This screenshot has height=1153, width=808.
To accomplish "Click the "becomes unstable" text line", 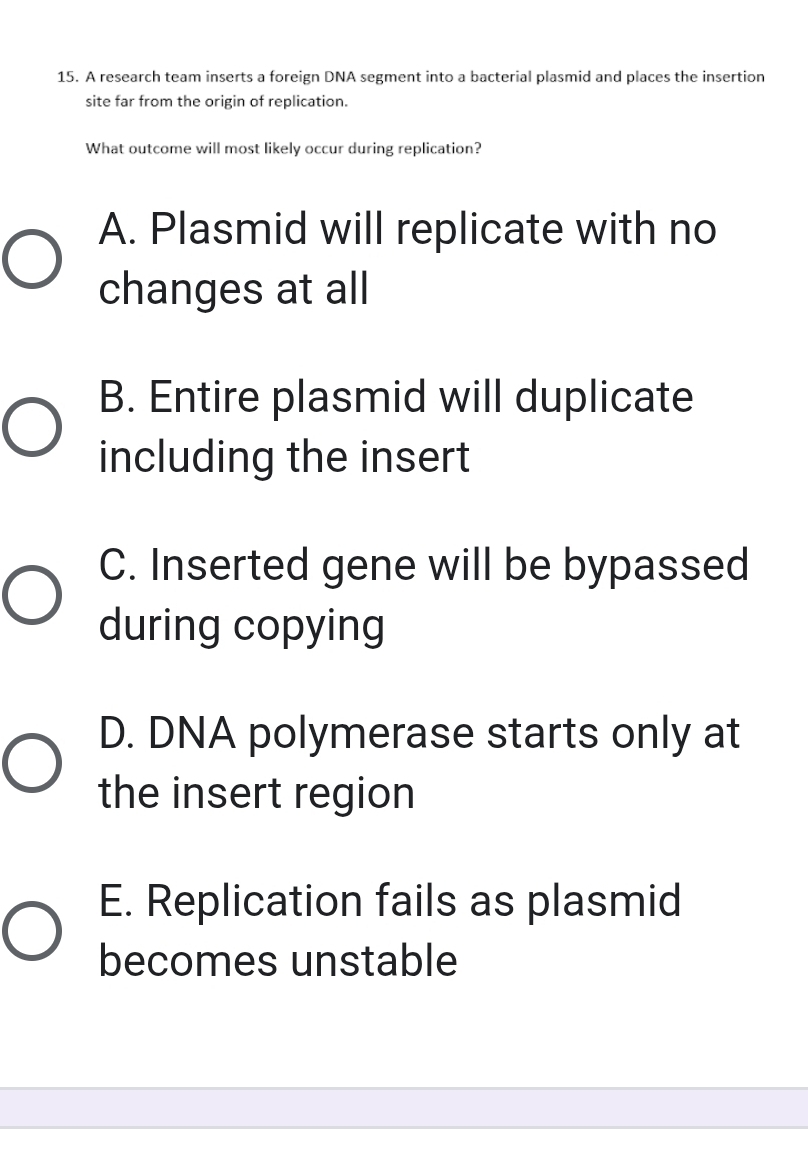I will click(x=278, y=962).
